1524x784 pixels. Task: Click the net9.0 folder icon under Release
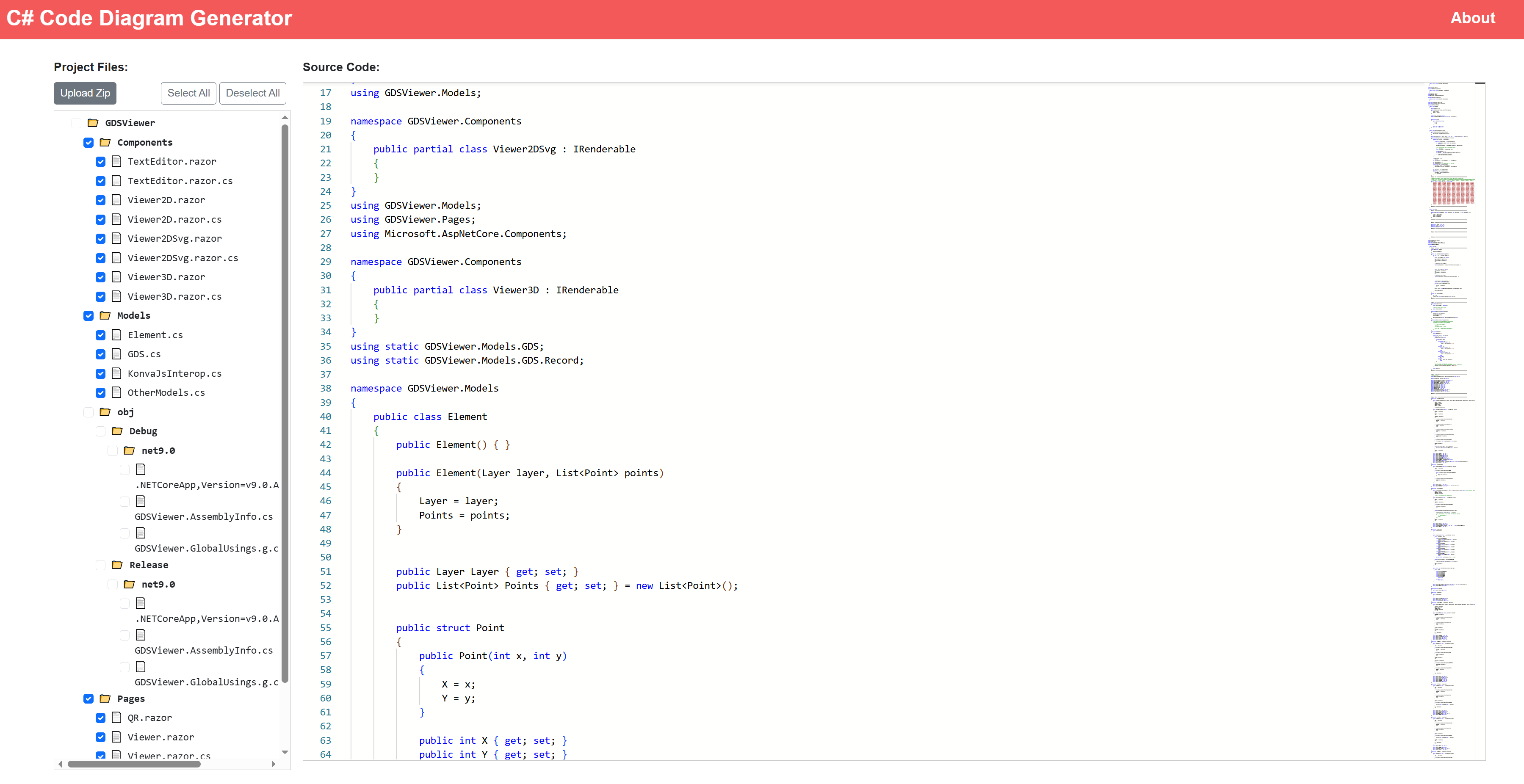click(x=130, y=584)
